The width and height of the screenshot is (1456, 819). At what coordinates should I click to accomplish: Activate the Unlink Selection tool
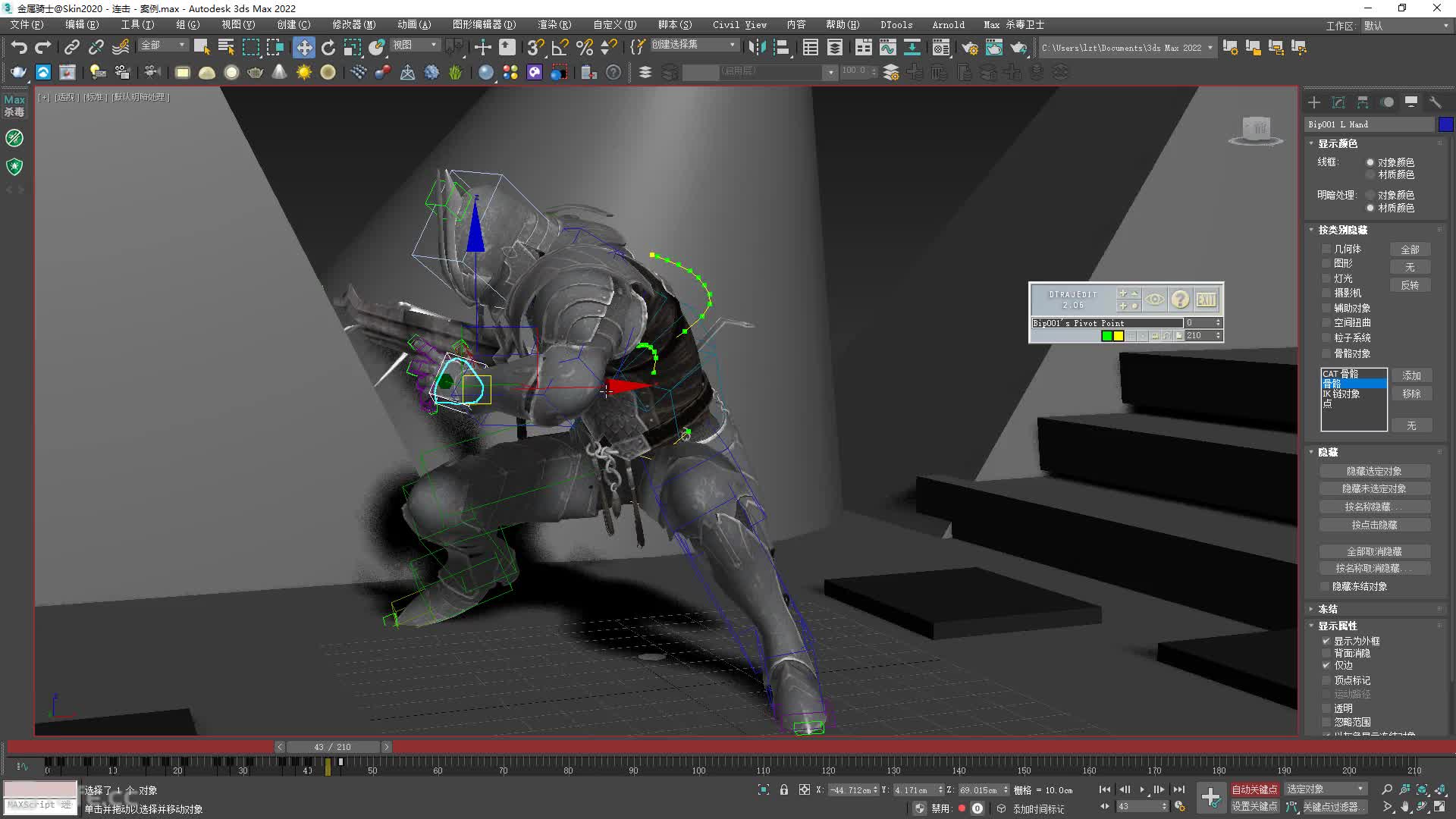pos(96,47)
